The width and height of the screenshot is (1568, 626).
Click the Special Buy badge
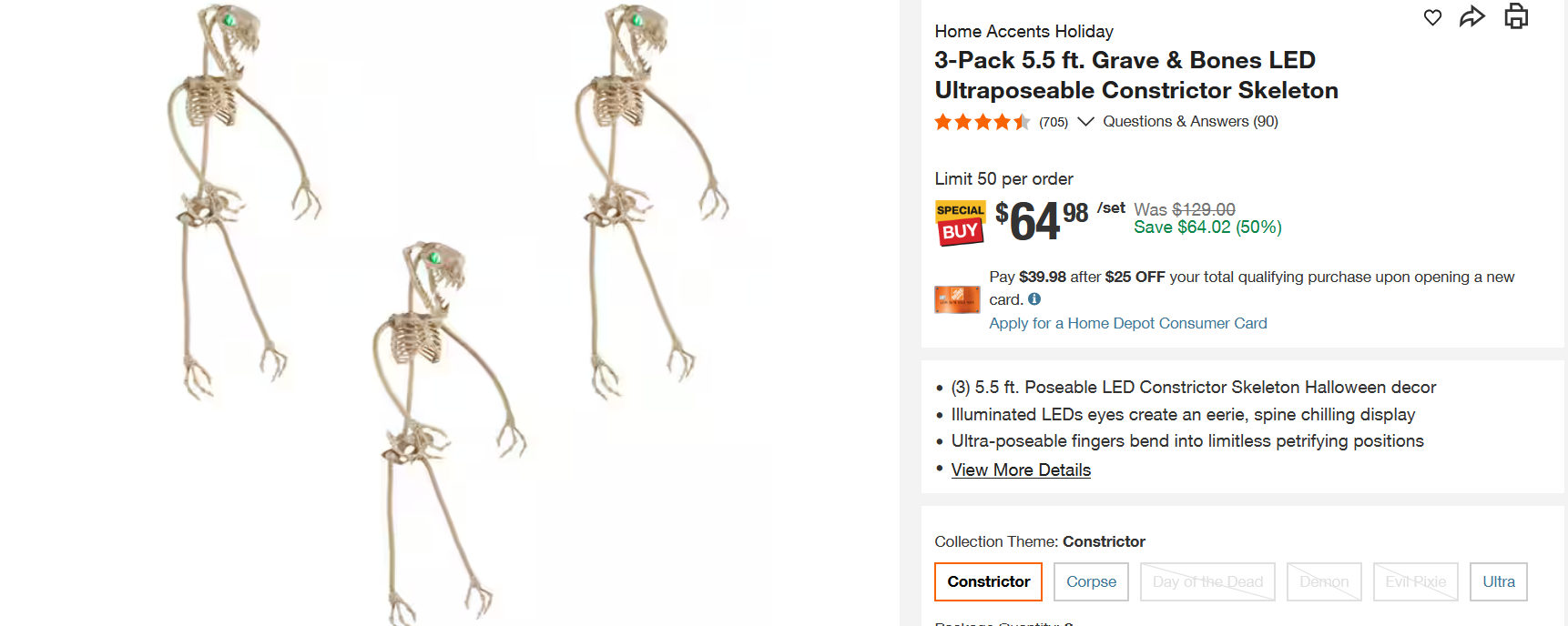point(960,223)
